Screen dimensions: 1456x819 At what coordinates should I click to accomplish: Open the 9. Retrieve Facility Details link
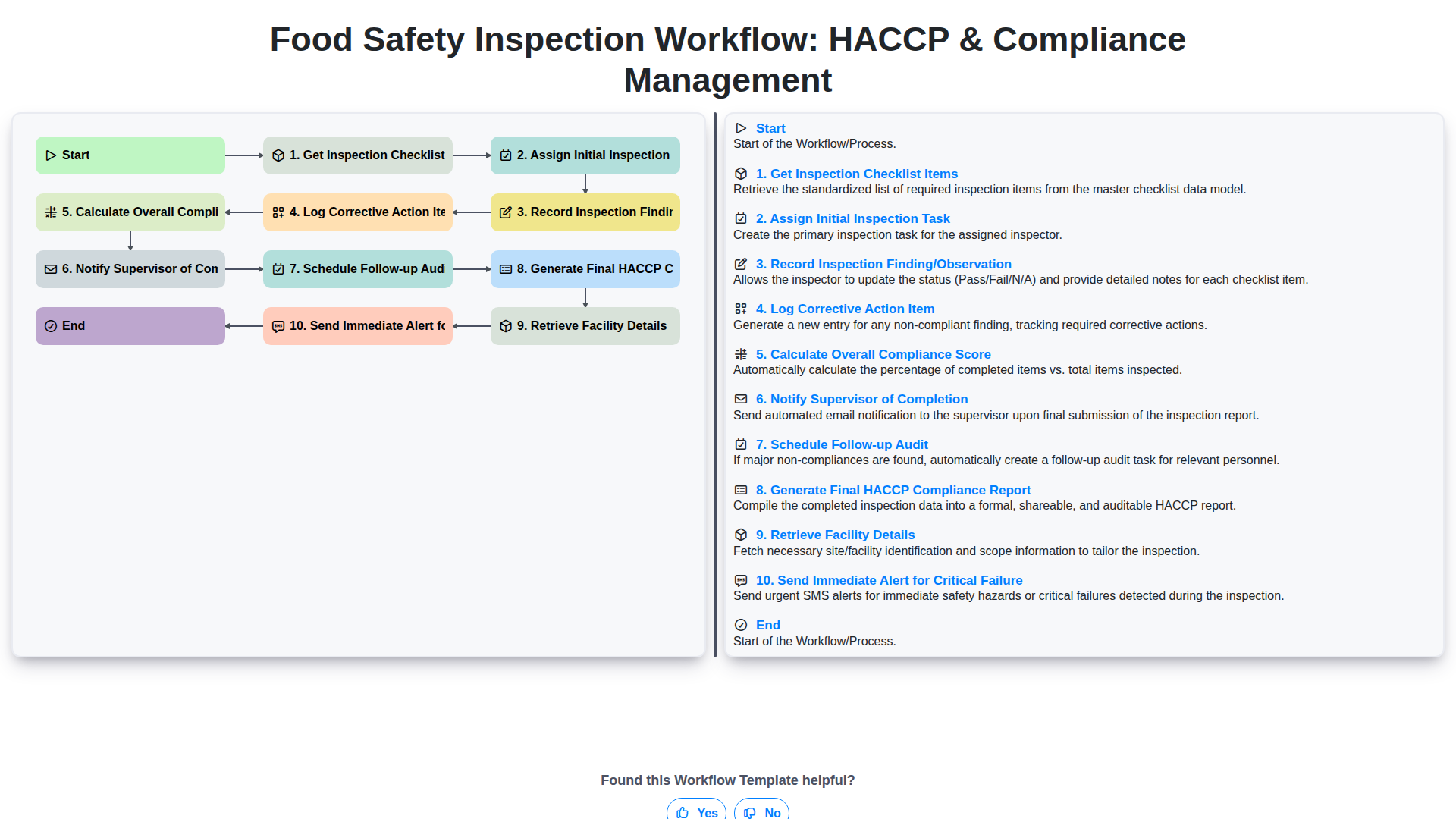[836, 535]
